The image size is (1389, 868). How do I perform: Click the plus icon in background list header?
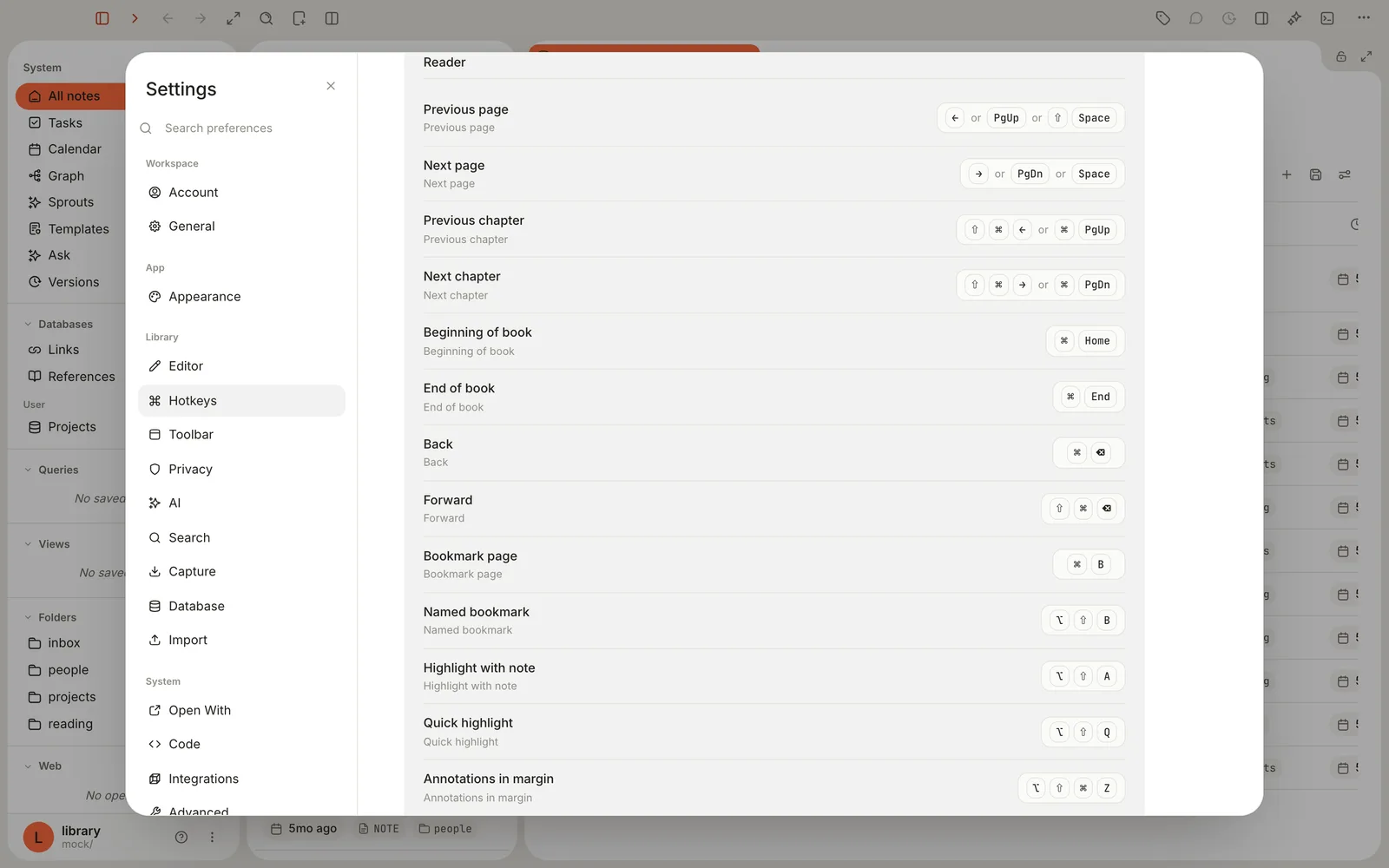point(1287,174)
